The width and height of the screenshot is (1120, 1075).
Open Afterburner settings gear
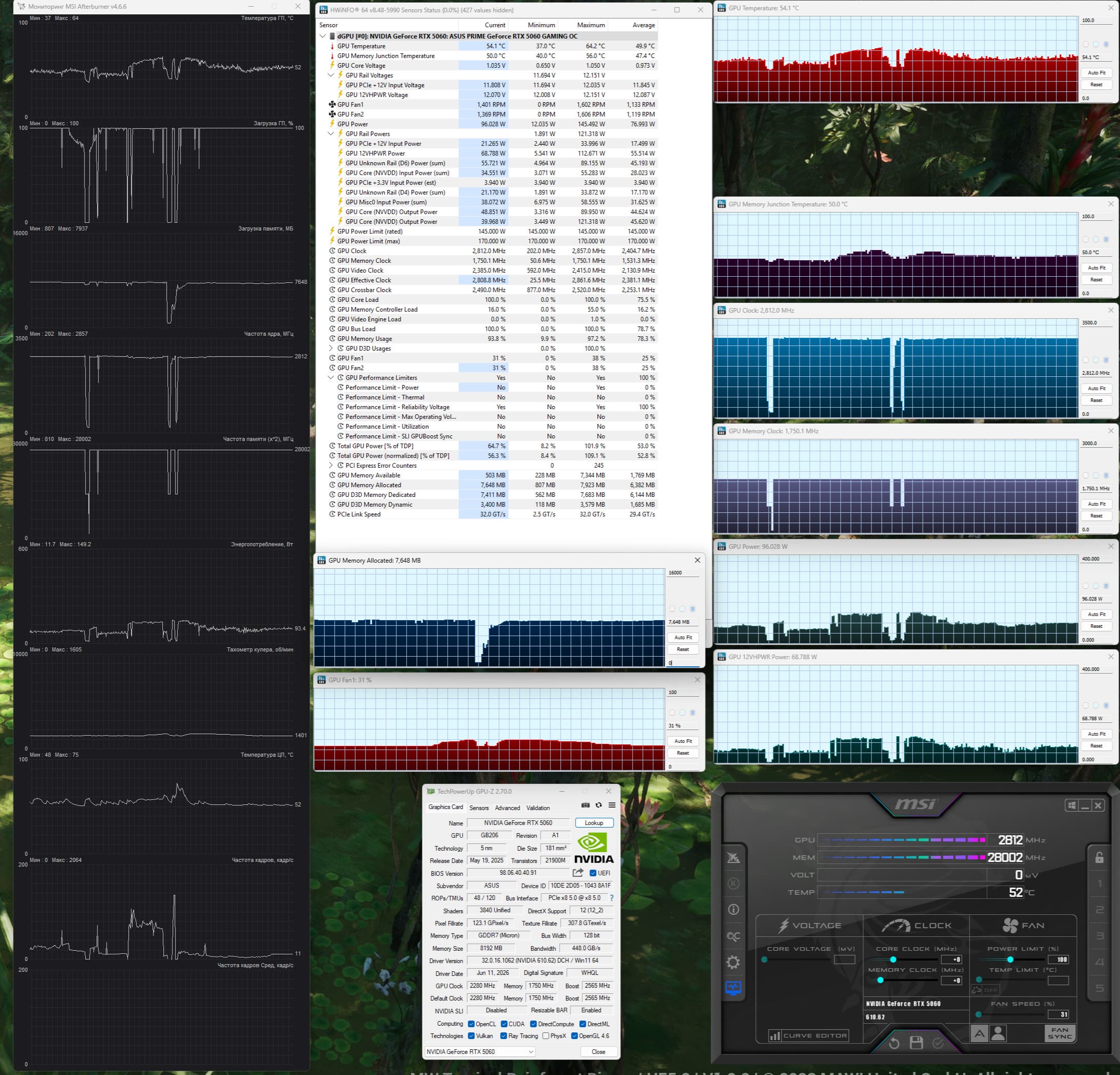pos(733,963)
